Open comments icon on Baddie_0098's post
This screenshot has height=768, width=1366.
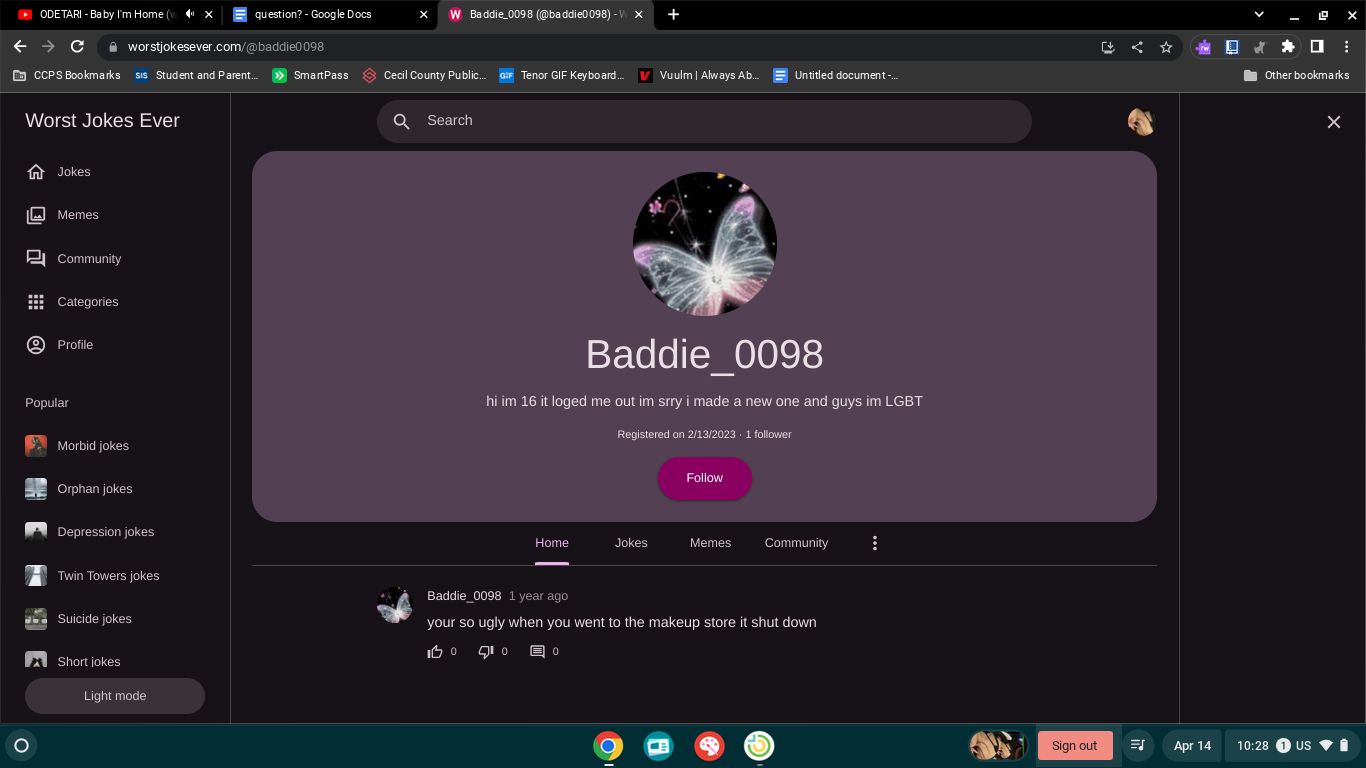point(537,652)
